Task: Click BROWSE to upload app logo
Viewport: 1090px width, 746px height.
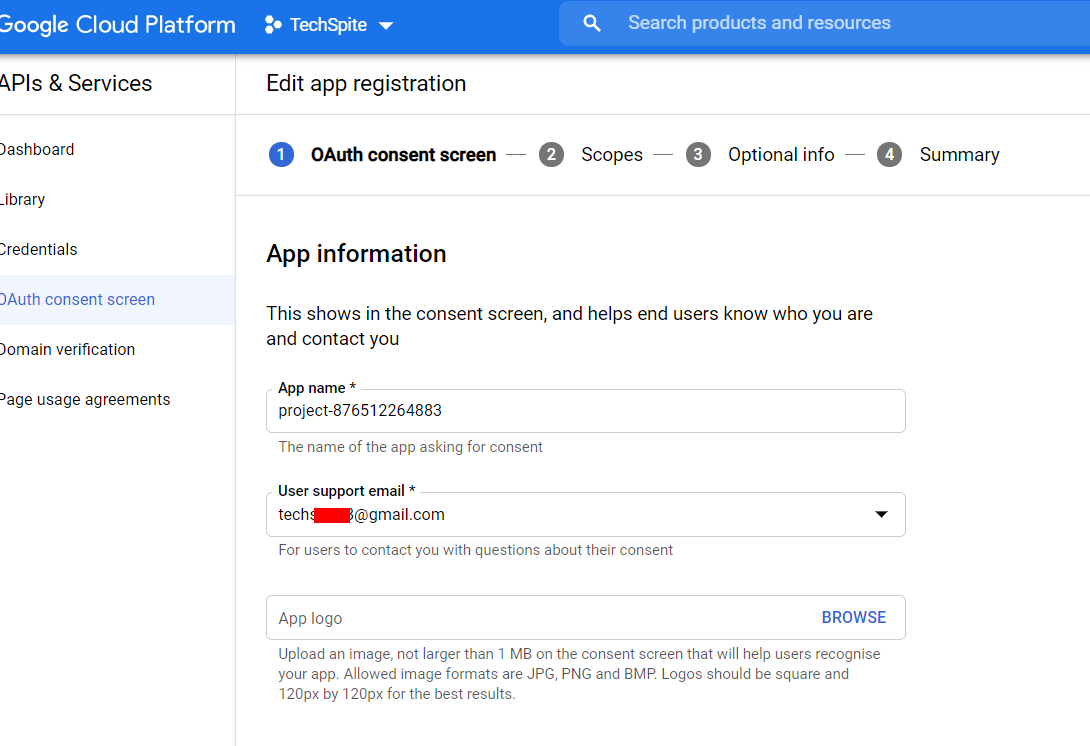Action: point(853,618)
